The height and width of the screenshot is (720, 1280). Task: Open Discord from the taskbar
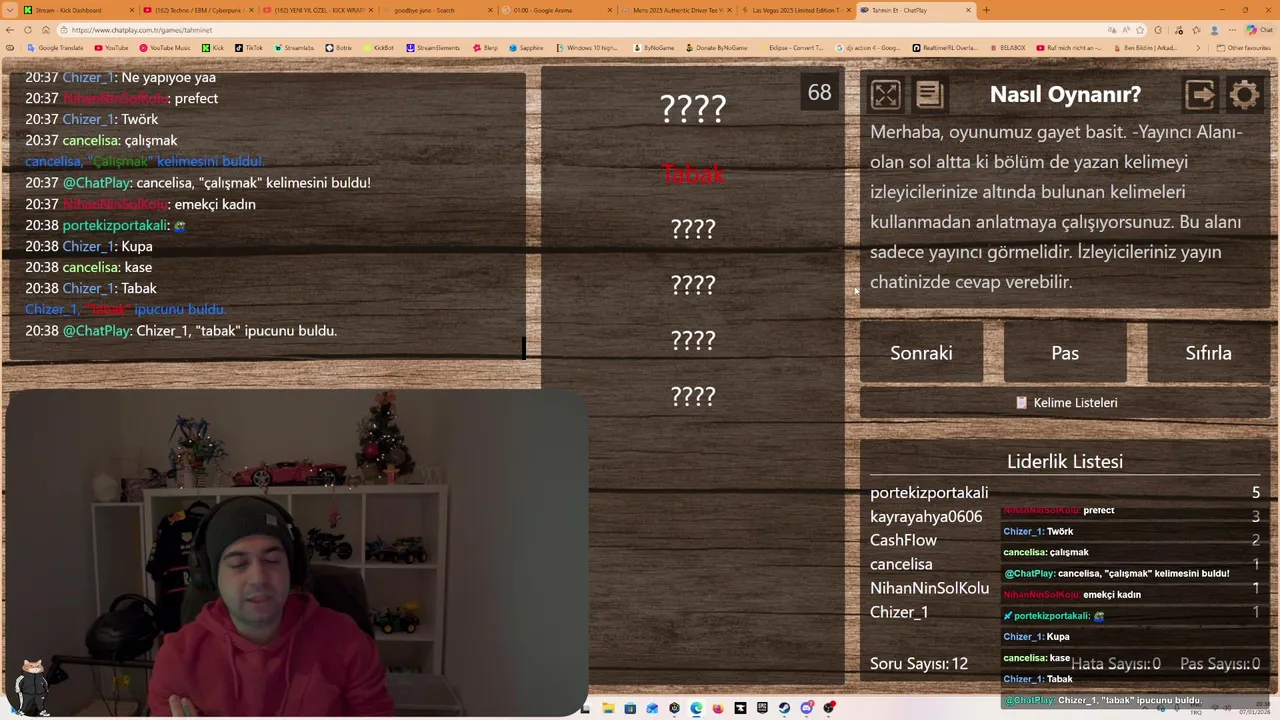click(806, 708)
